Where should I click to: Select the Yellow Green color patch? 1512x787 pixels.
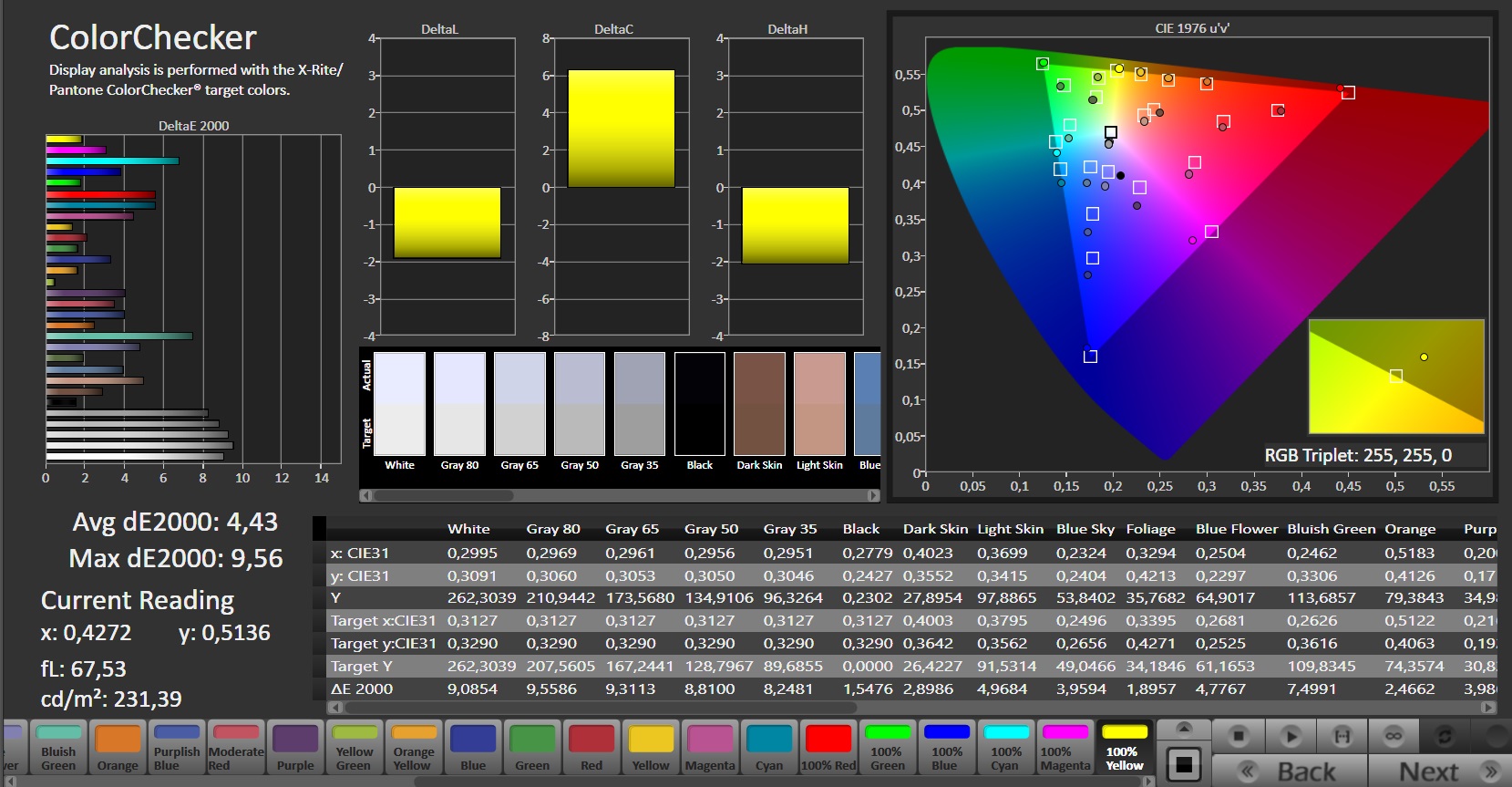(355, 748)
